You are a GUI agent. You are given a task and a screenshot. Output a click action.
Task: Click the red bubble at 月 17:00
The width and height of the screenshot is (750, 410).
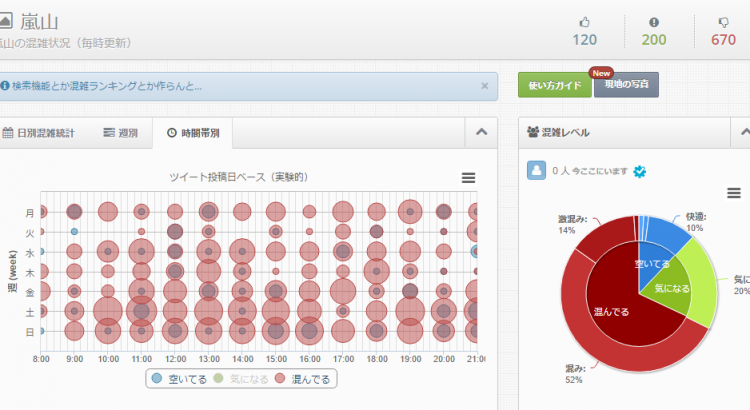pyautogui.click(x=343, y=211)
